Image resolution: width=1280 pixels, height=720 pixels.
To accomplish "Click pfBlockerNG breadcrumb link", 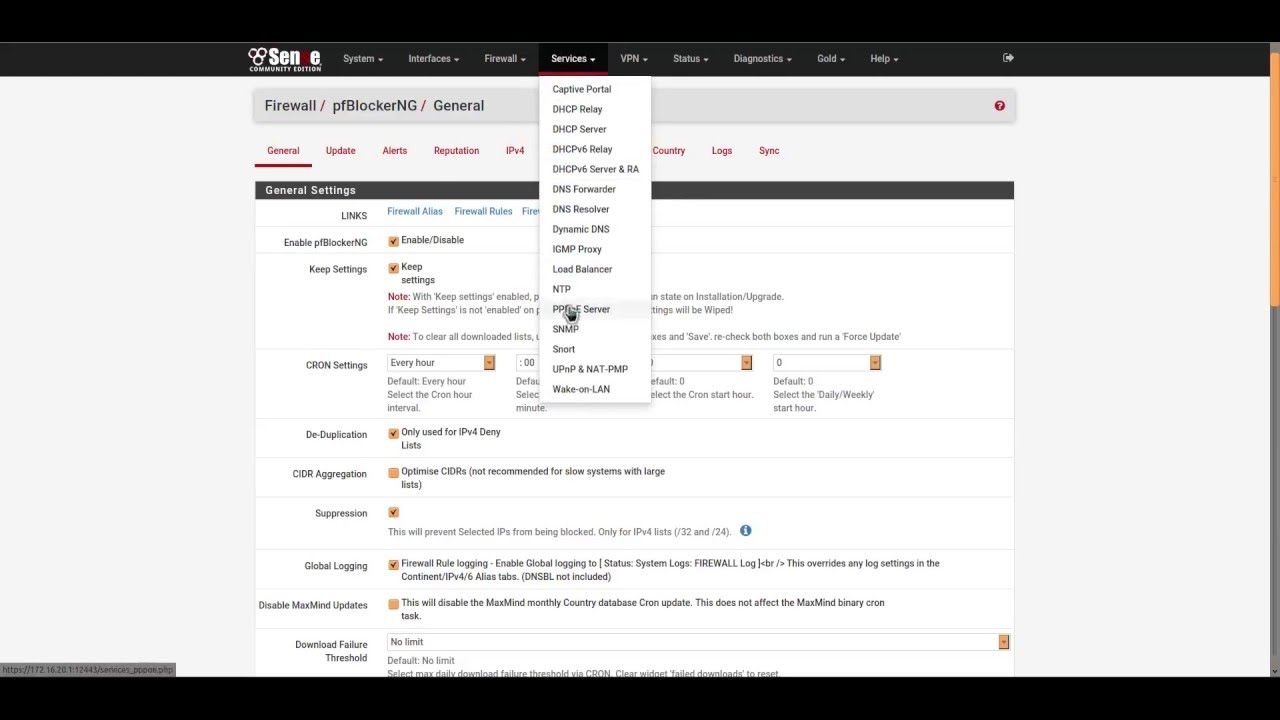I will [374, 105].
